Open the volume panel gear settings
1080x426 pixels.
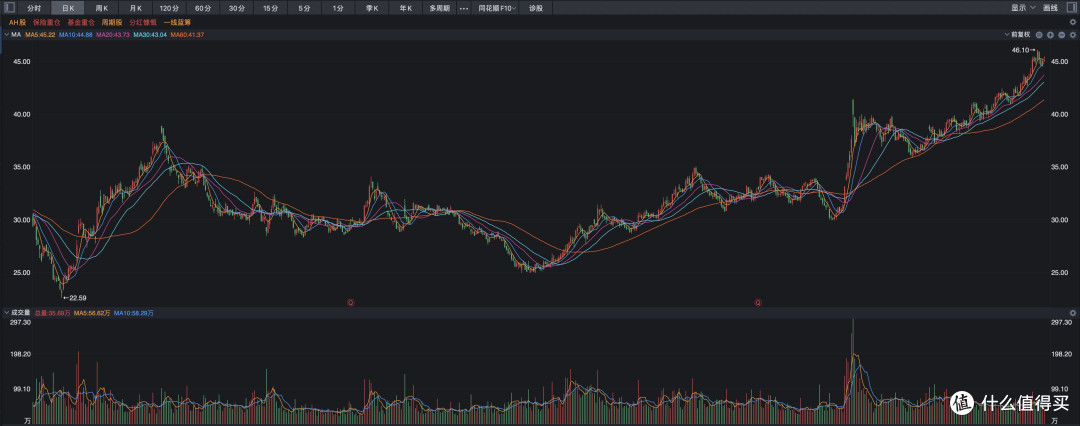pos(1072,312)
